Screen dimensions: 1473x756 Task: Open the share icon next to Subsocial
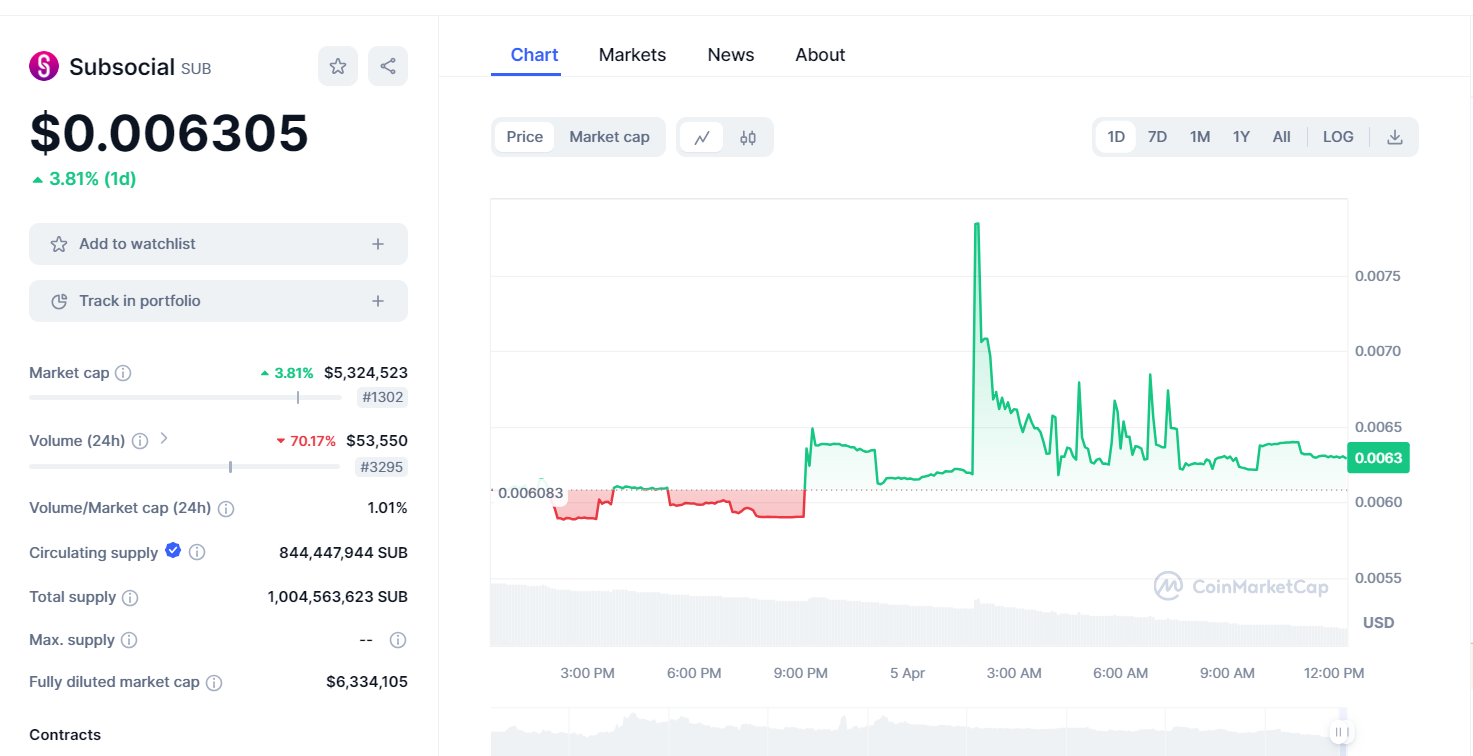(387, 66)
